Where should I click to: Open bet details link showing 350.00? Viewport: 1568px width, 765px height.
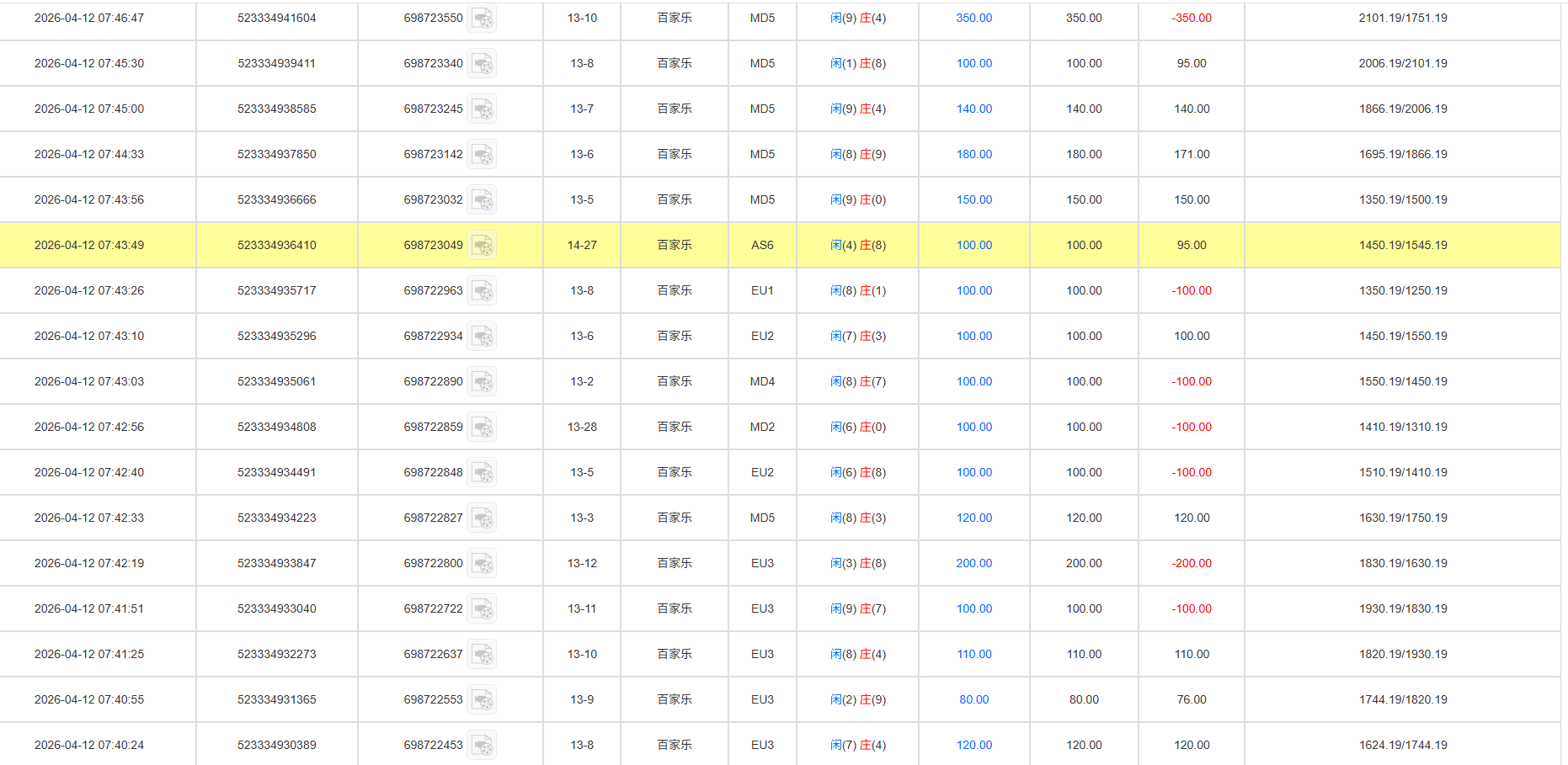coord(973,18)
